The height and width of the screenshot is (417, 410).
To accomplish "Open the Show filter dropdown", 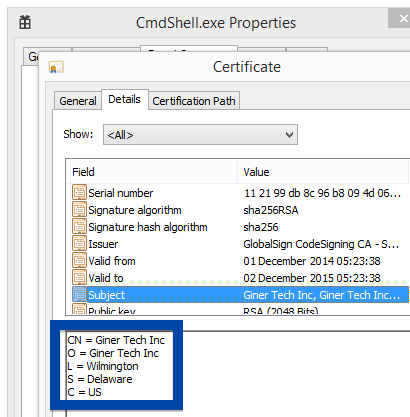I will pyautogui.click(x=200, y=135).
